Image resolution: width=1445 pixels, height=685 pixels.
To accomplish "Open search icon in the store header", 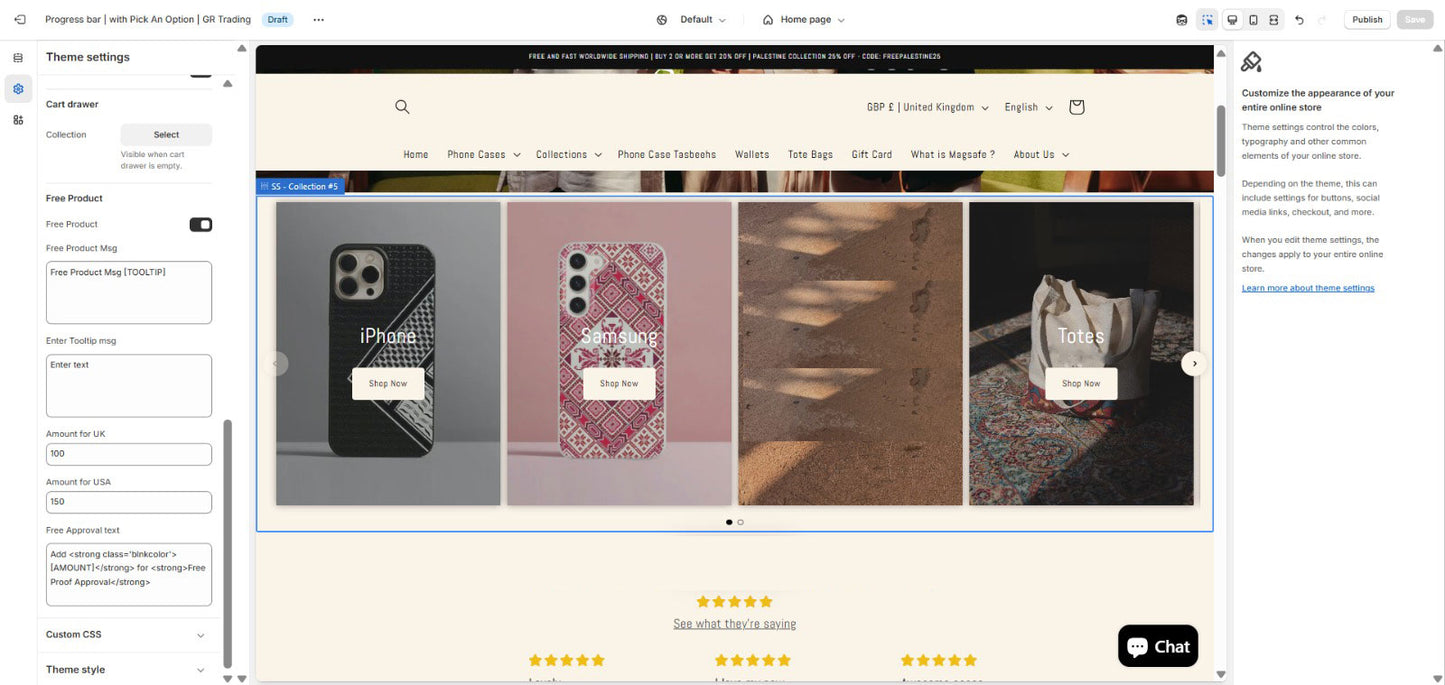I will coord(402,107).
